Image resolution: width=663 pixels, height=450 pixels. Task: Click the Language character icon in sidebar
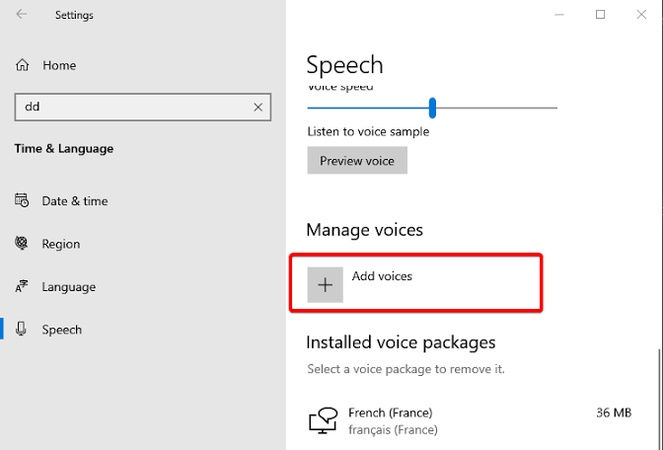(x=22, y=287)
